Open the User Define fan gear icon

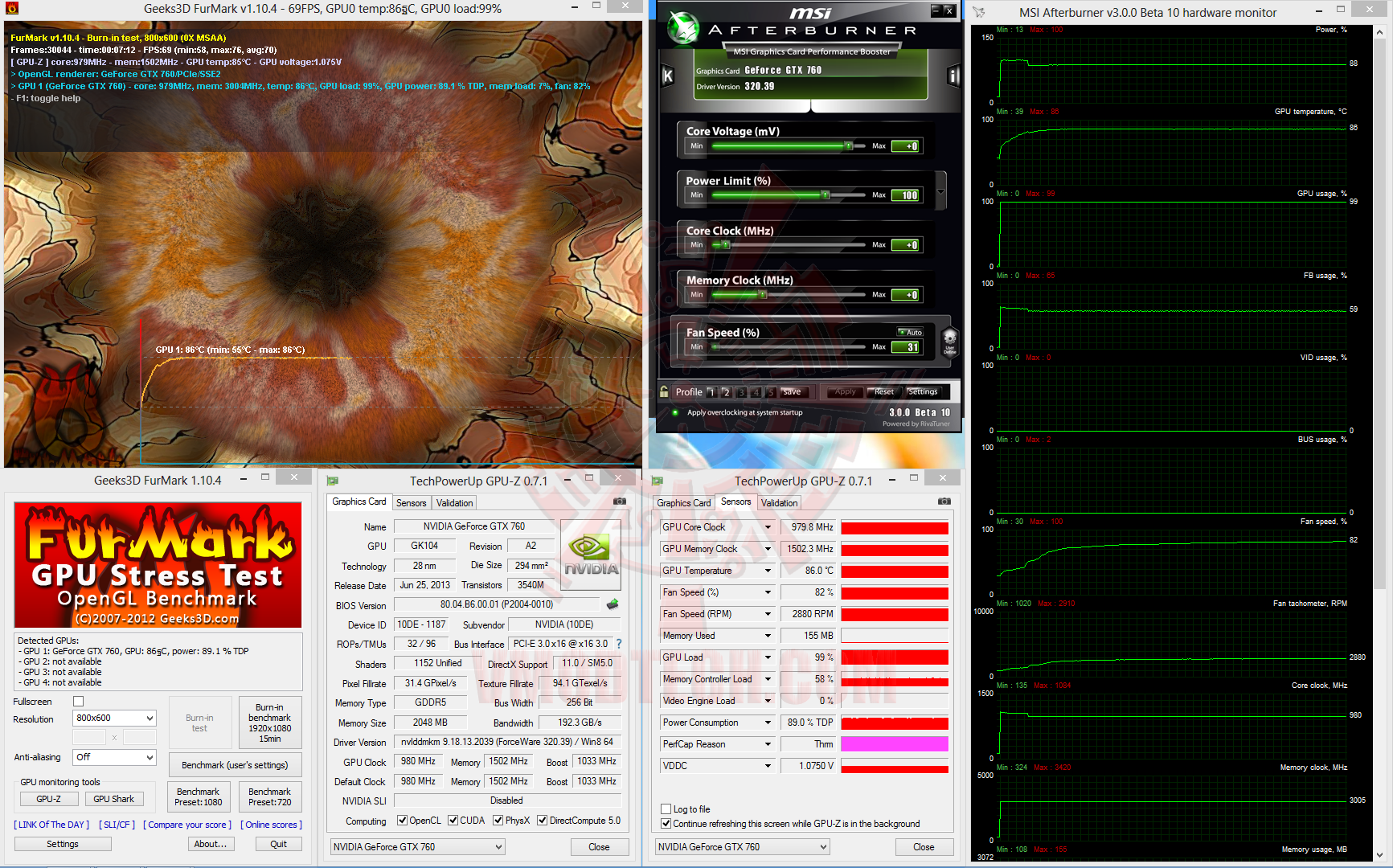(x=949, y=341)
